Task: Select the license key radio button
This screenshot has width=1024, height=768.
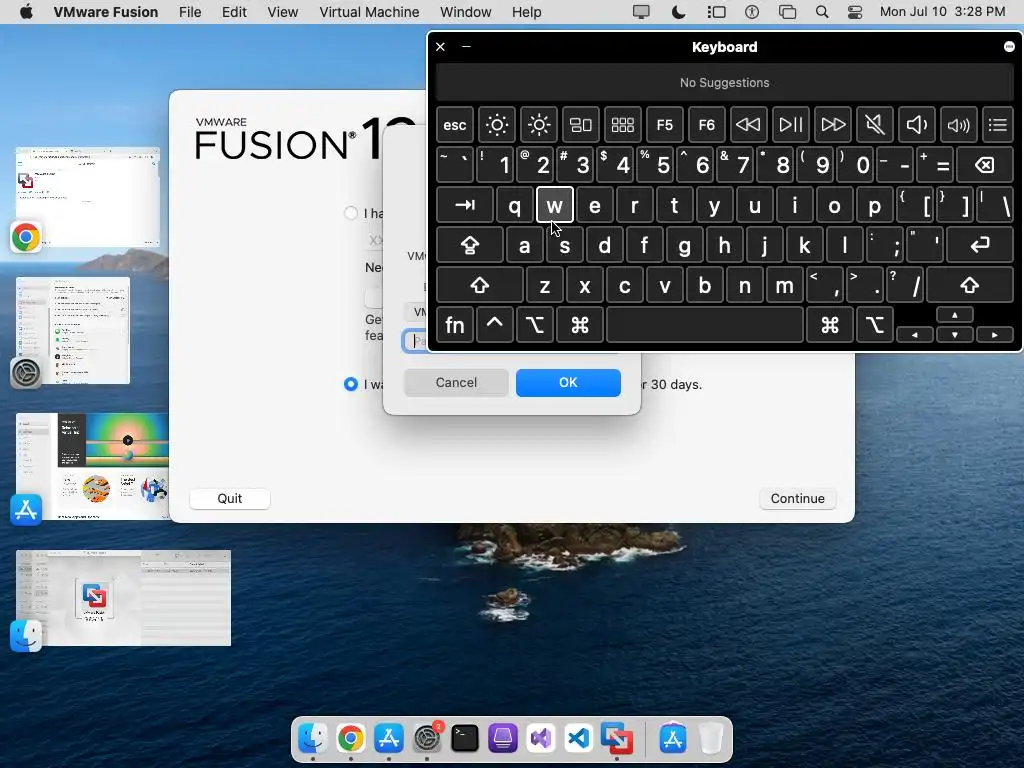Action: tap(351, 213)
